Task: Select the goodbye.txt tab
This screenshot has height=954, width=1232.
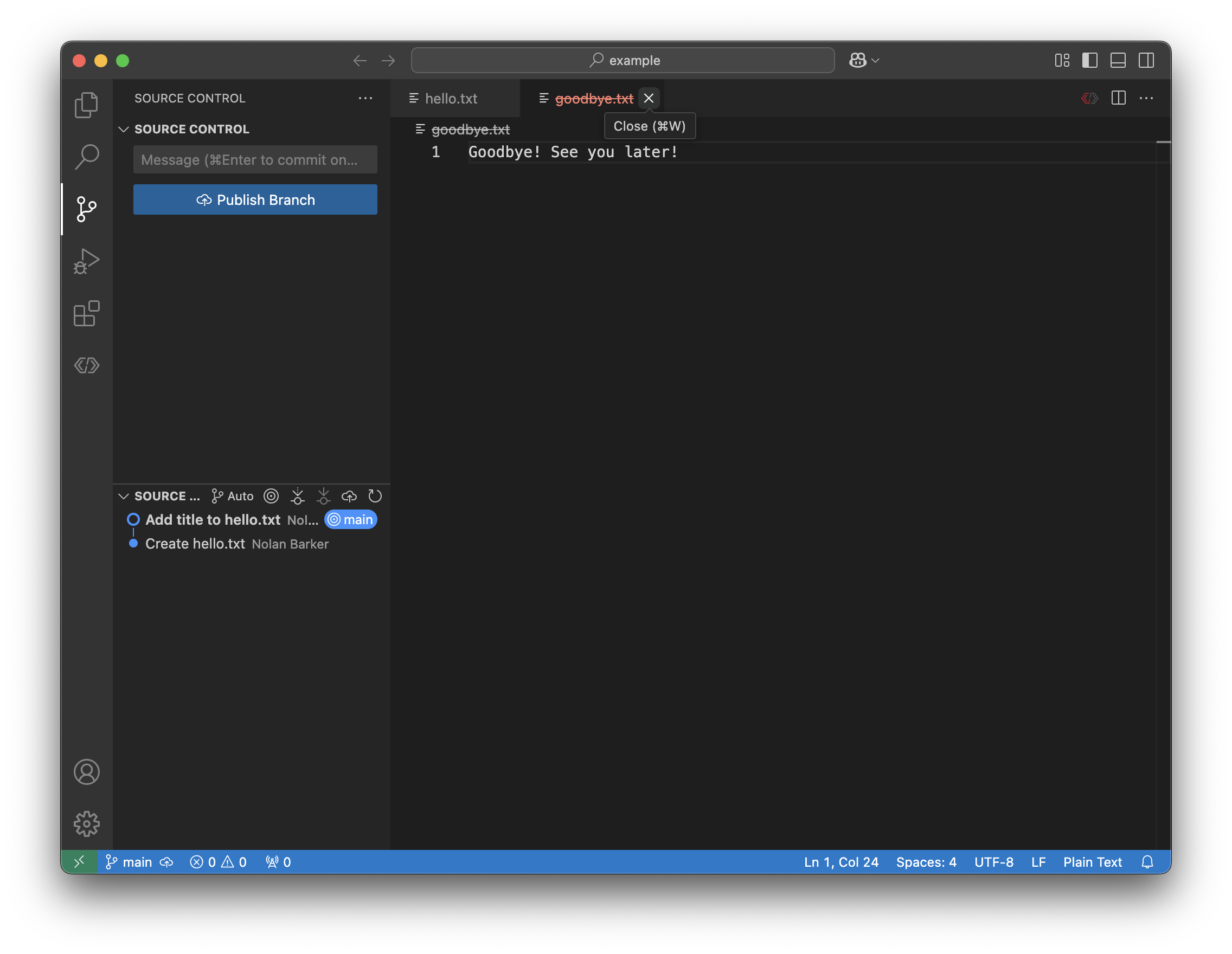Action: tap(593, 99)
